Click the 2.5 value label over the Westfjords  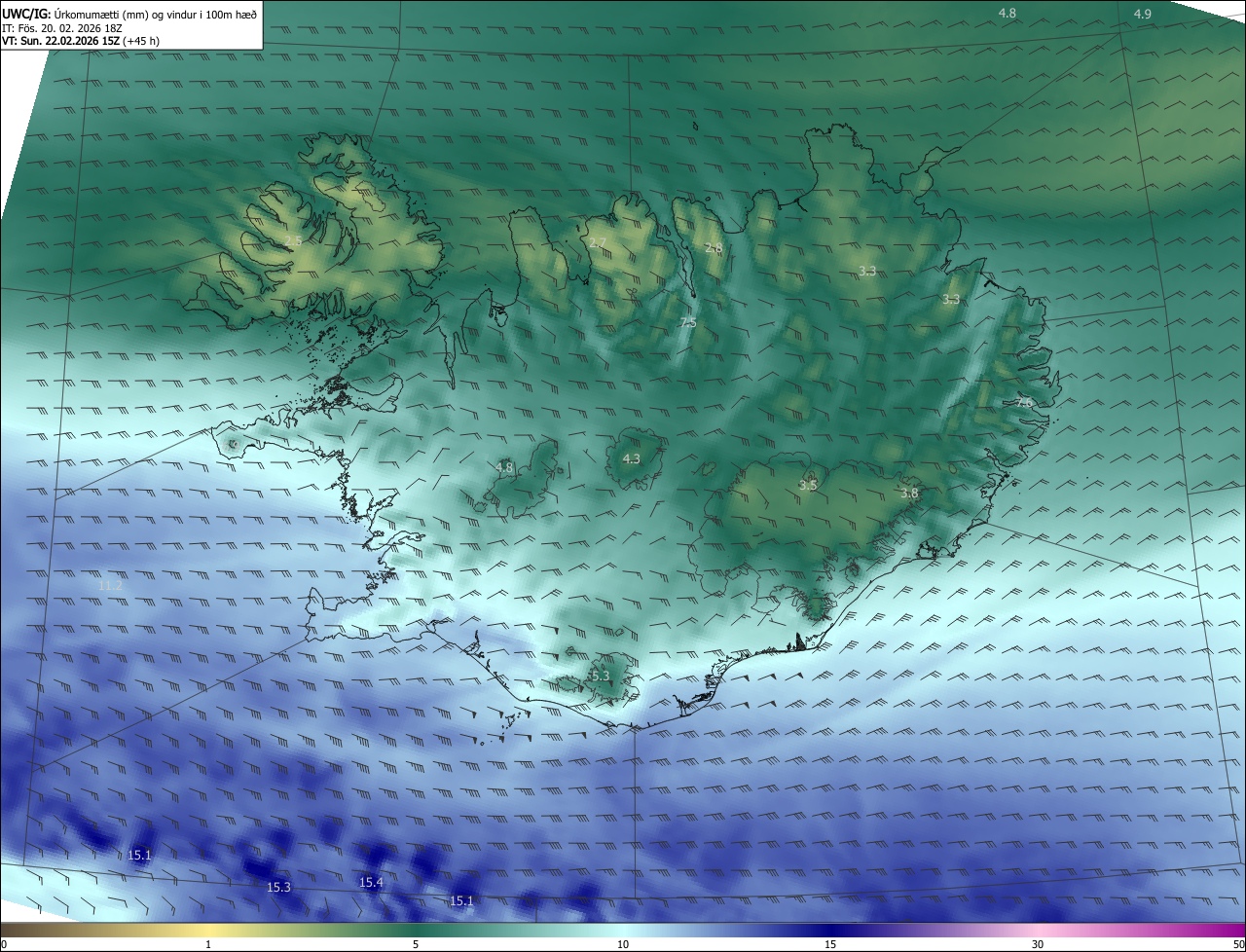pyautogui.click(x=293, y=239)
